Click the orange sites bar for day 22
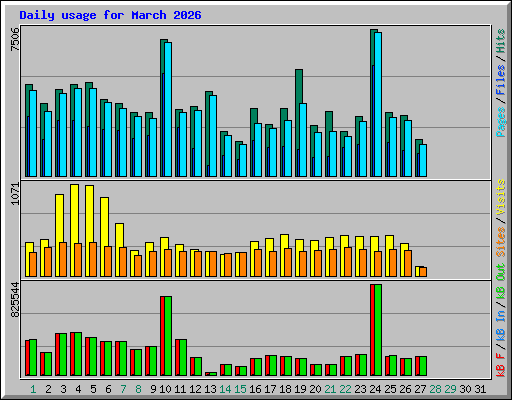The width and height of the screenshot is (512, 400). [x=348, y=262]
